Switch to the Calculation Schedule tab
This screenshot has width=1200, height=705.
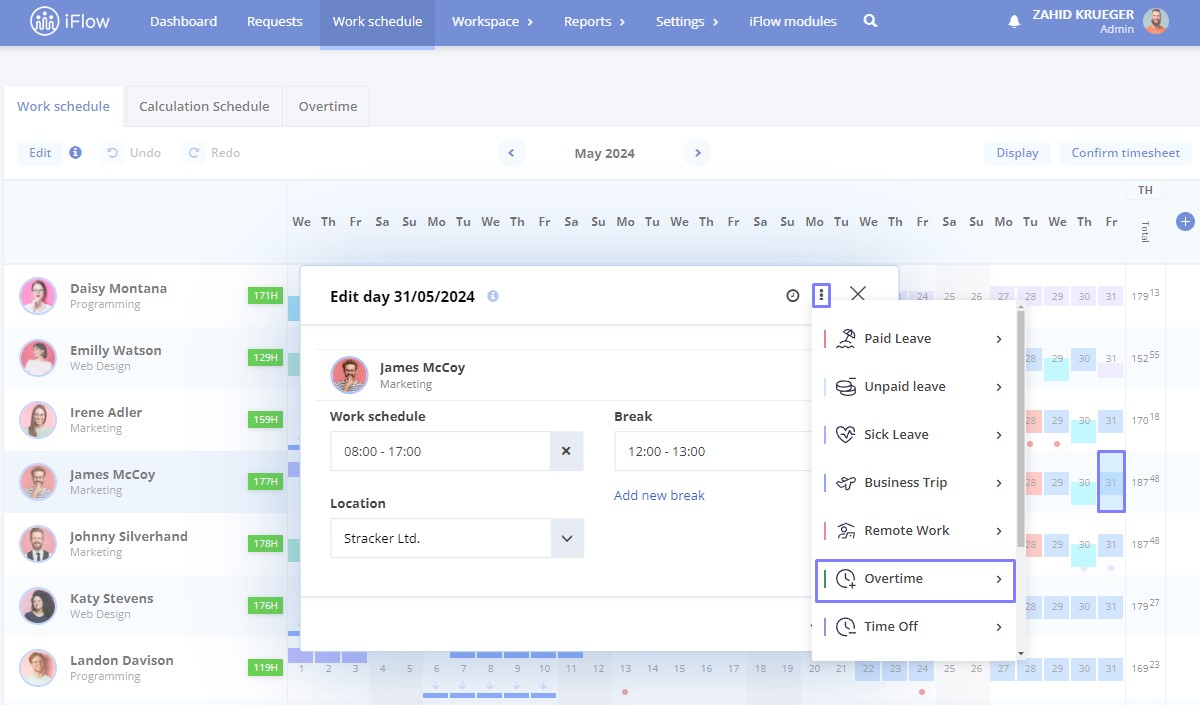click(204, 106)
